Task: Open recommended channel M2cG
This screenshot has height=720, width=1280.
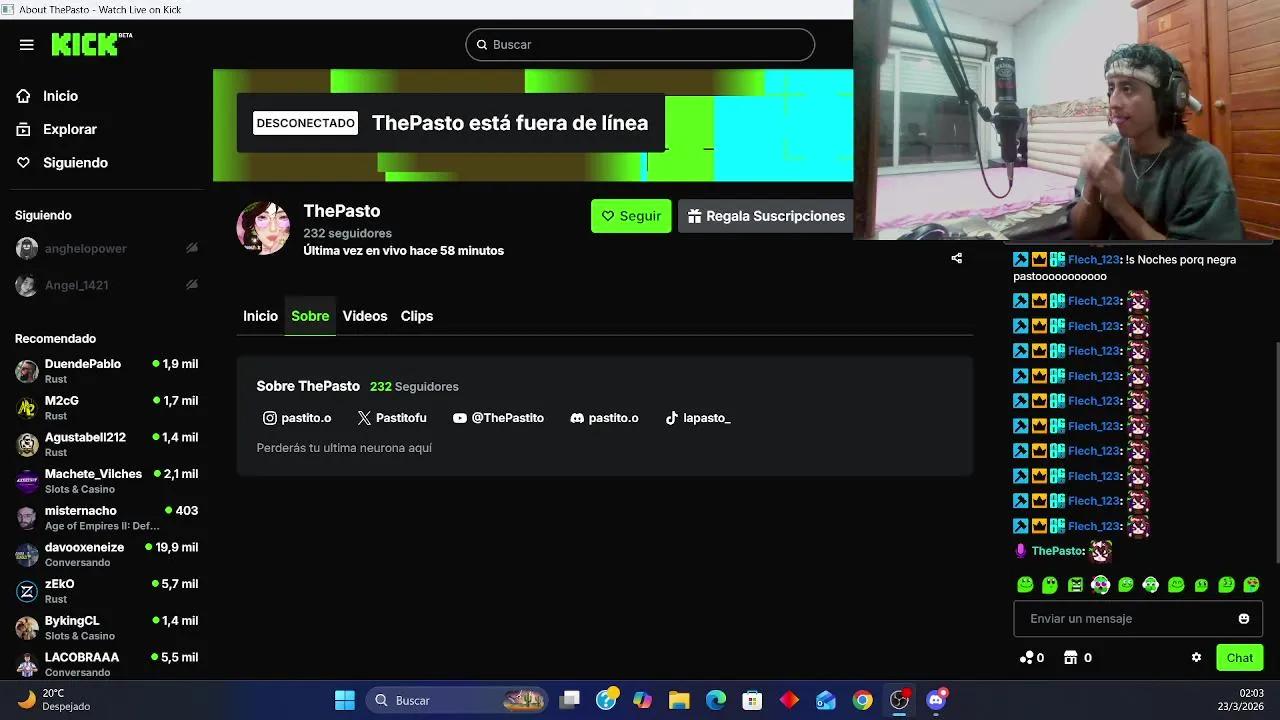Action: click(106, 407)
